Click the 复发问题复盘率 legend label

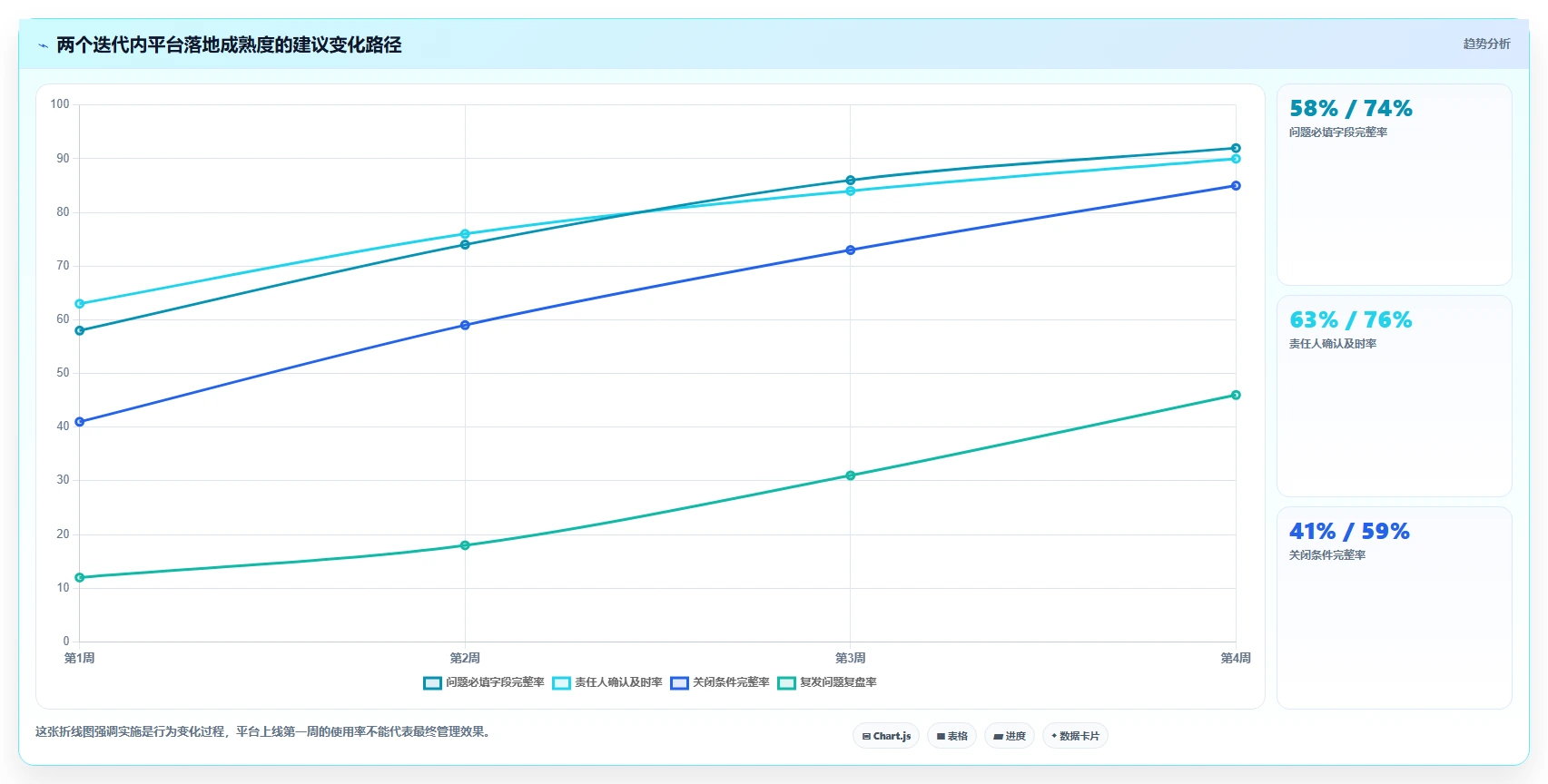point(838,682)
